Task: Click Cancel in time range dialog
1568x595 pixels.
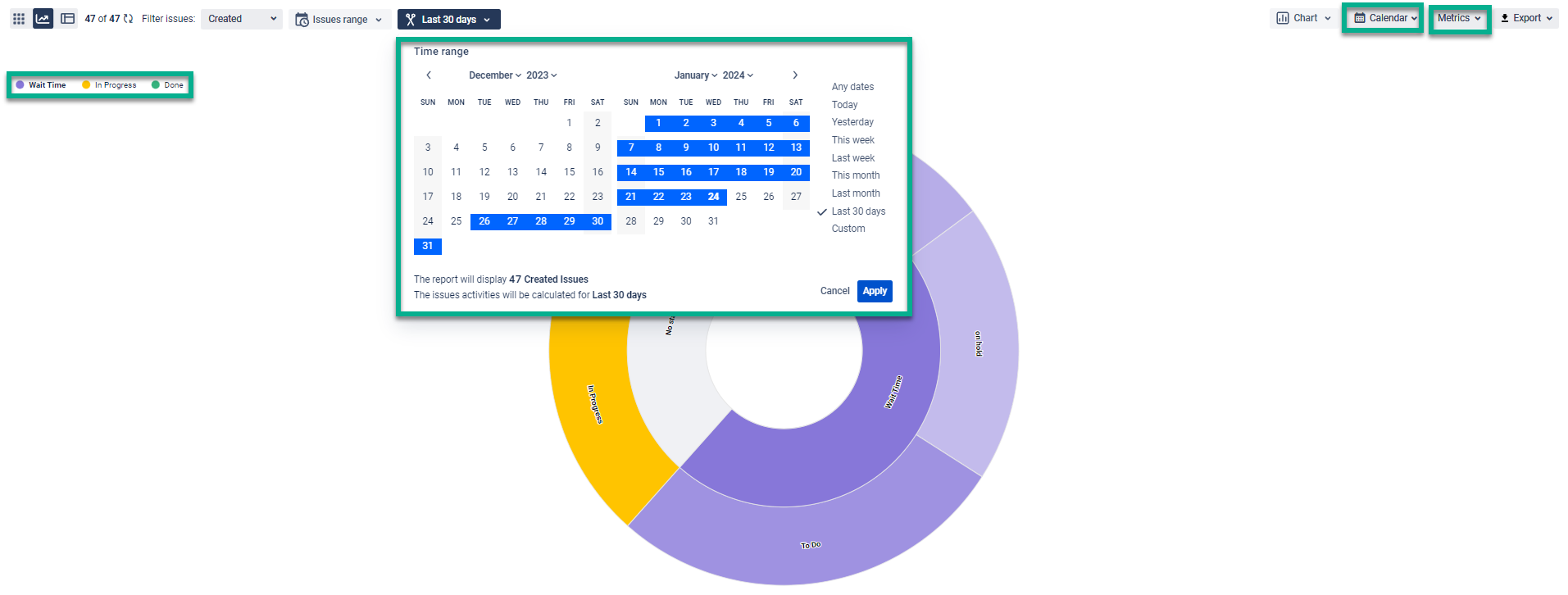Action: point(834,291)
